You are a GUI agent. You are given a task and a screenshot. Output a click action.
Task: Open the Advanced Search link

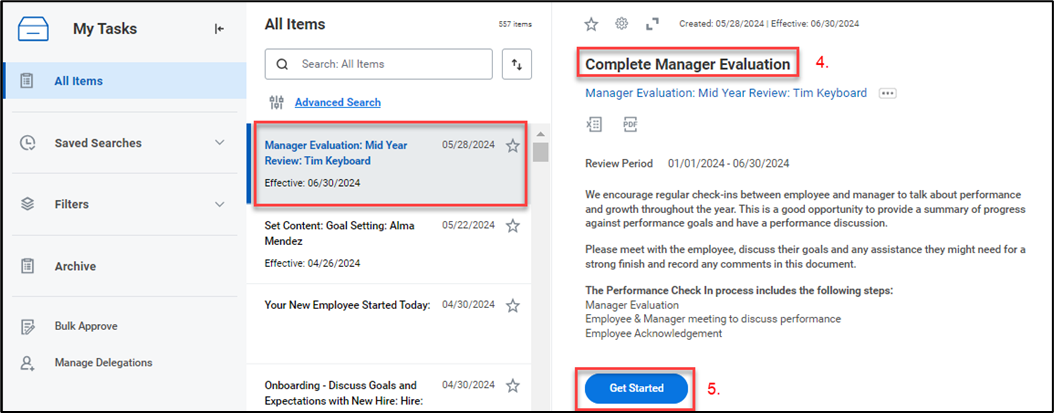click(337, 102)
